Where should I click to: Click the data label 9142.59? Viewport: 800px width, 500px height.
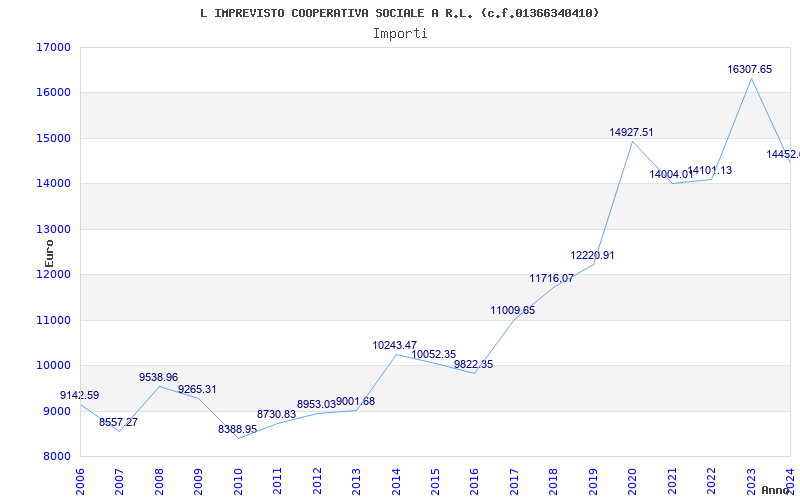[x=80, y=395]
